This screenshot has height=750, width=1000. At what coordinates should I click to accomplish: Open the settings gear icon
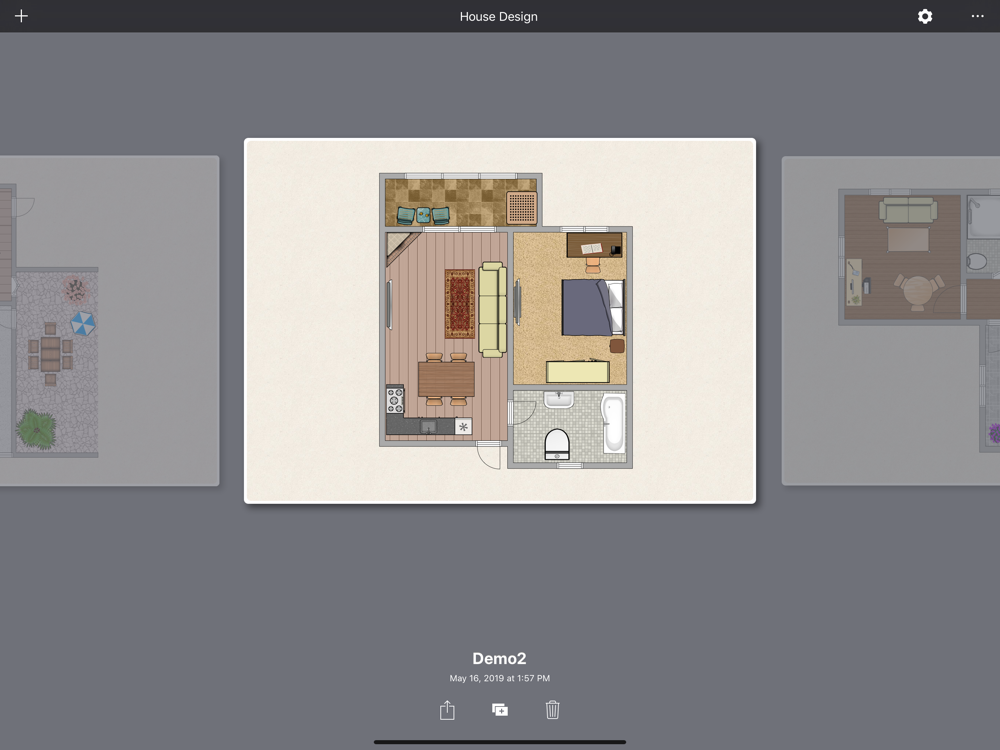click(x=925, y=17)
